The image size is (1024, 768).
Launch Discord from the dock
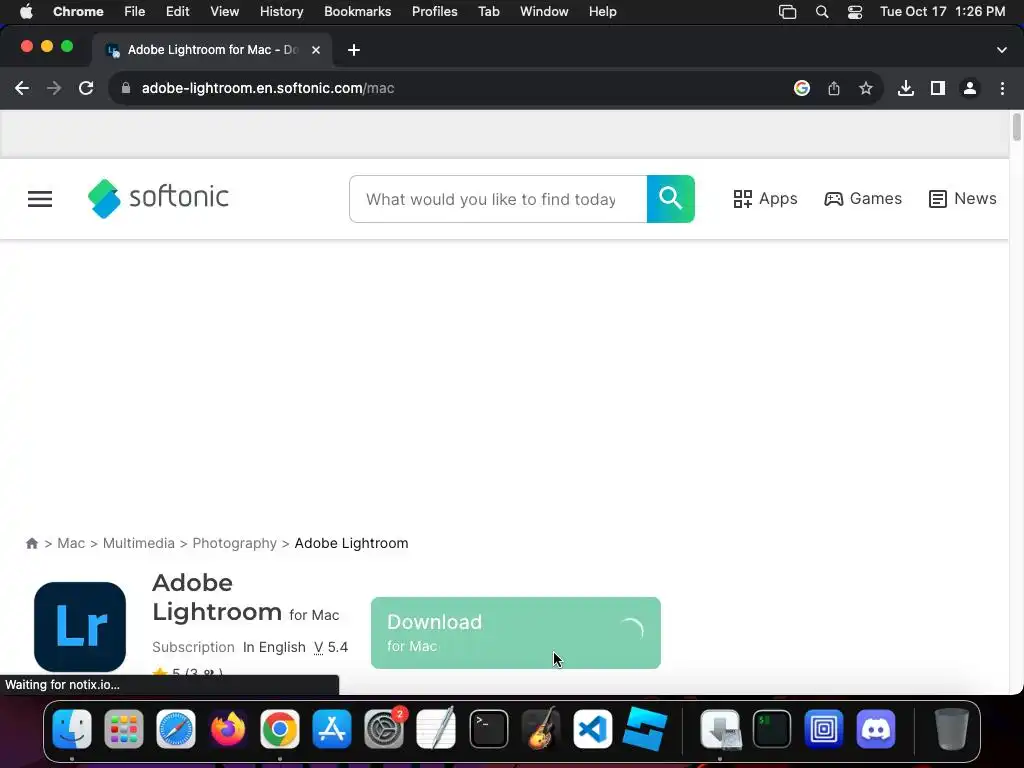(x=876, y=729)
